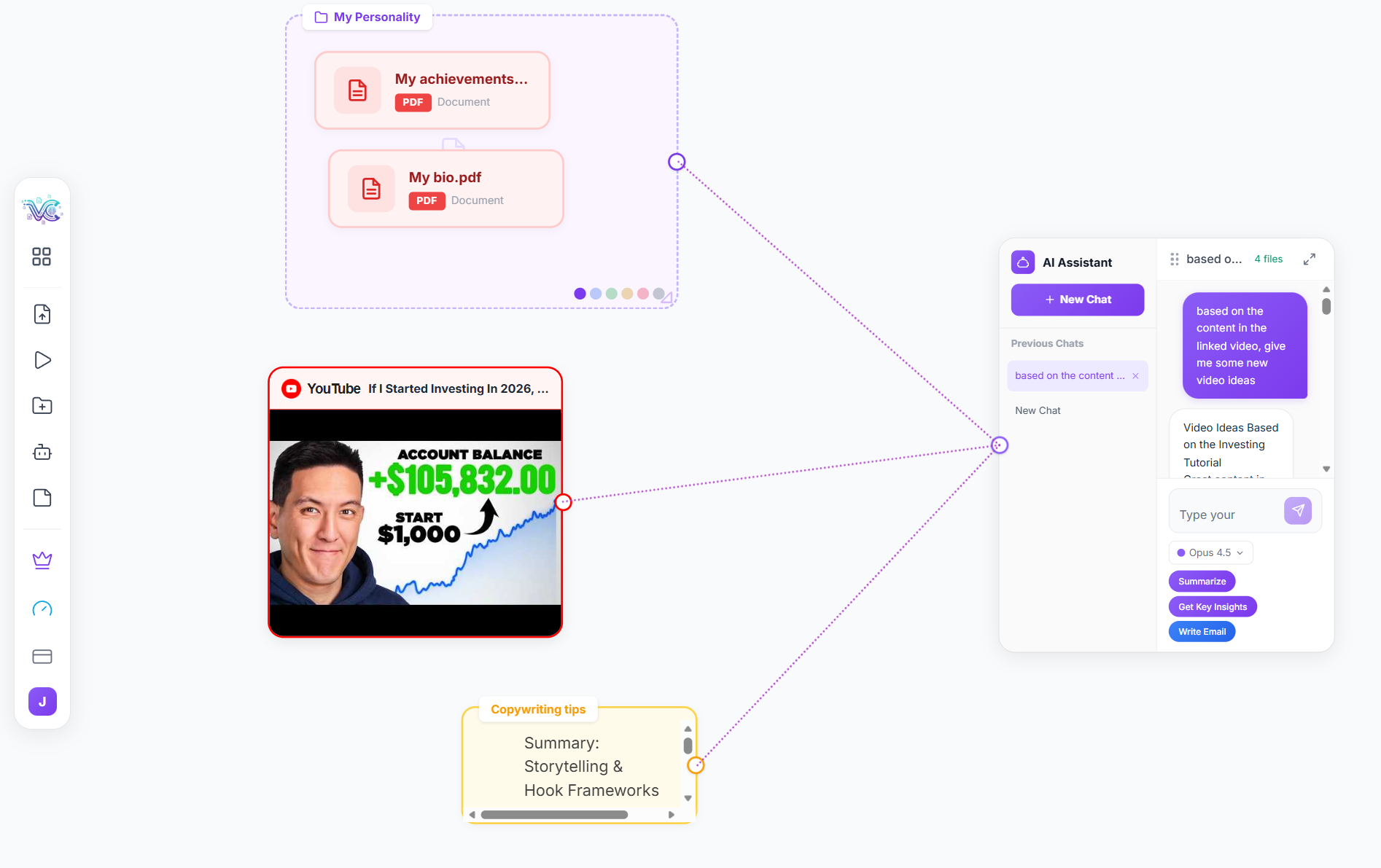The width and height of the screenshot is (1381, 868).
Task: Open the dashboard grid view in the sidebar
Action: click(42, 256)
